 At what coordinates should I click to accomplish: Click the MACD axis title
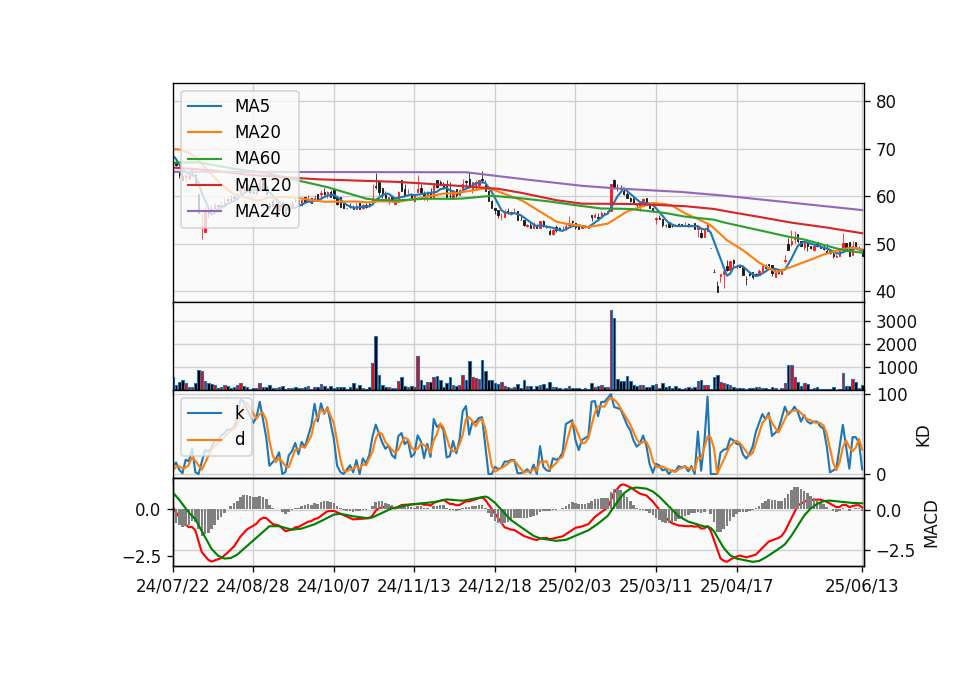931,524
